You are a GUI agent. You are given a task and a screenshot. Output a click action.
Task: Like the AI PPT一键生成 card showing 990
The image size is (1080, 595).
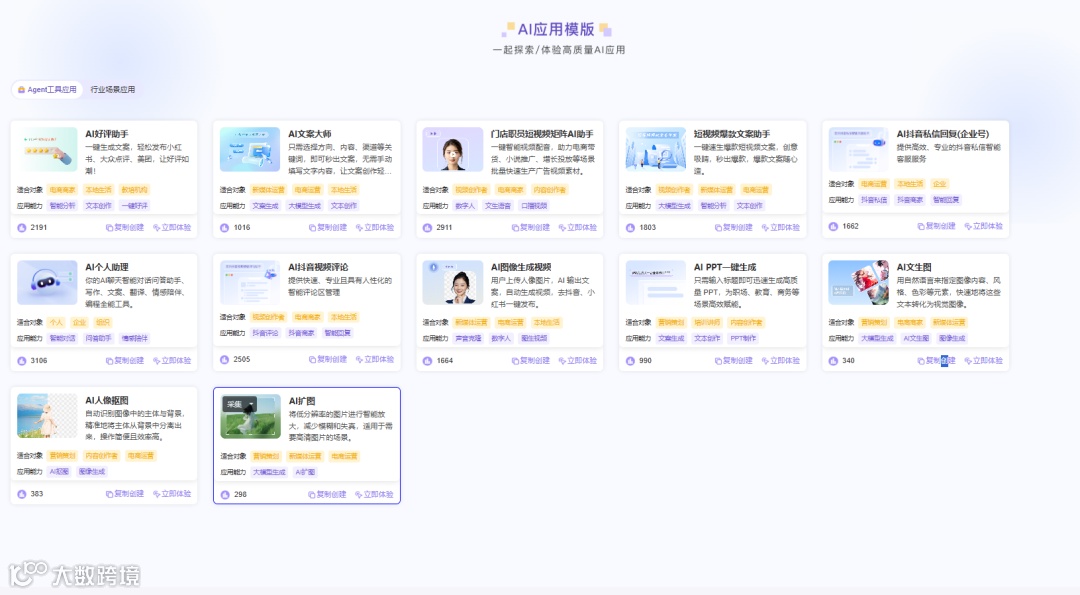pyautogui.click(x=630, y=360)
